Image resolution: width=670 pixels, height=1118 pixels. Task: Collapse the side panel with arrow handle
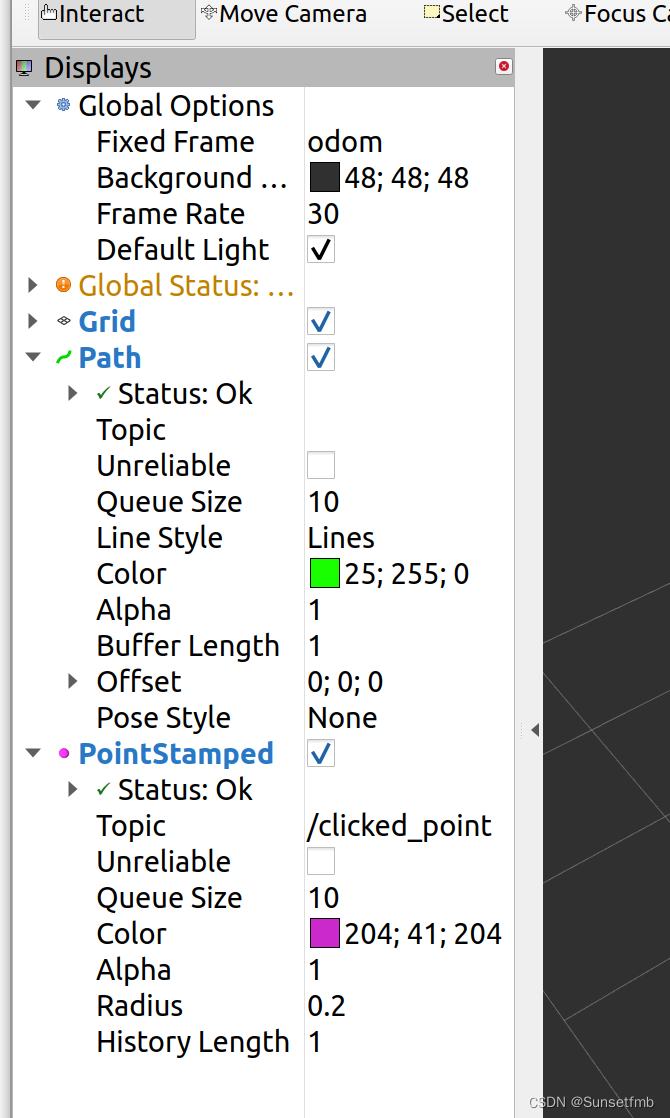535,730
